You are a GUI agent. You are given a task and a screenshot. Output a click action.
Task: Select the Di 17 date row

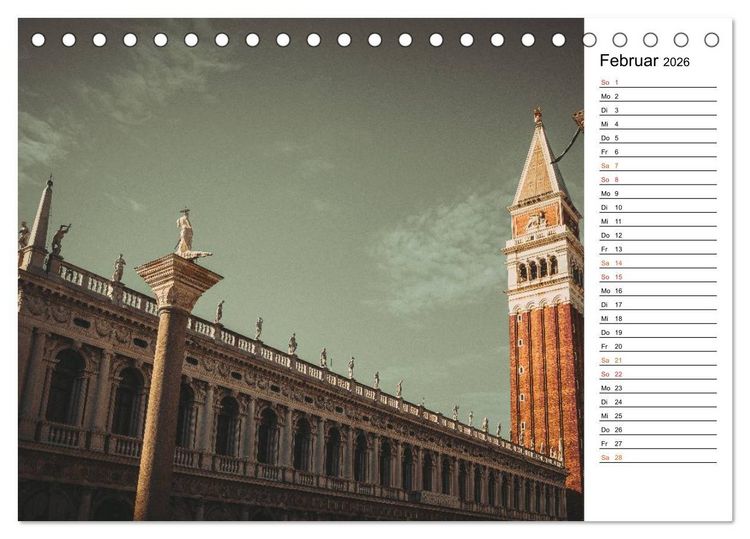click(658, 304)
